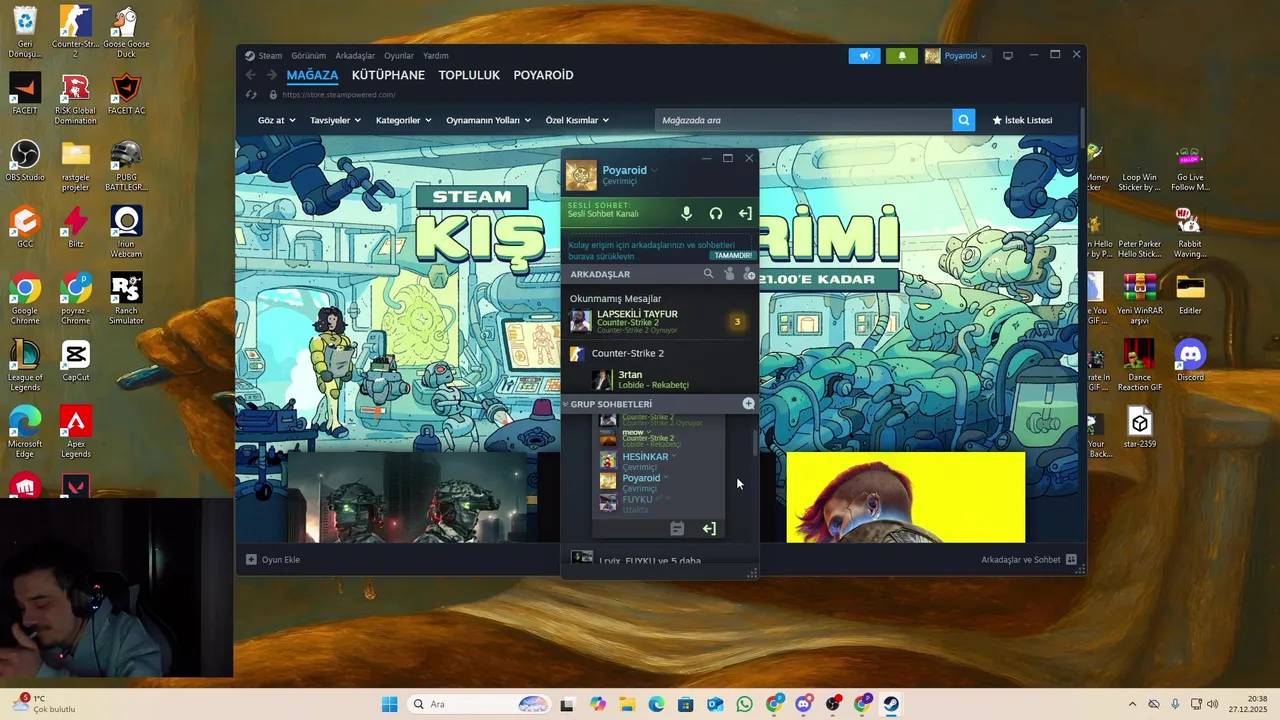This screenshot has height=720, width=1280.
Task: Open the OBS Studio desktop icon
Action: pyautogui.click(x=25, y=161)
